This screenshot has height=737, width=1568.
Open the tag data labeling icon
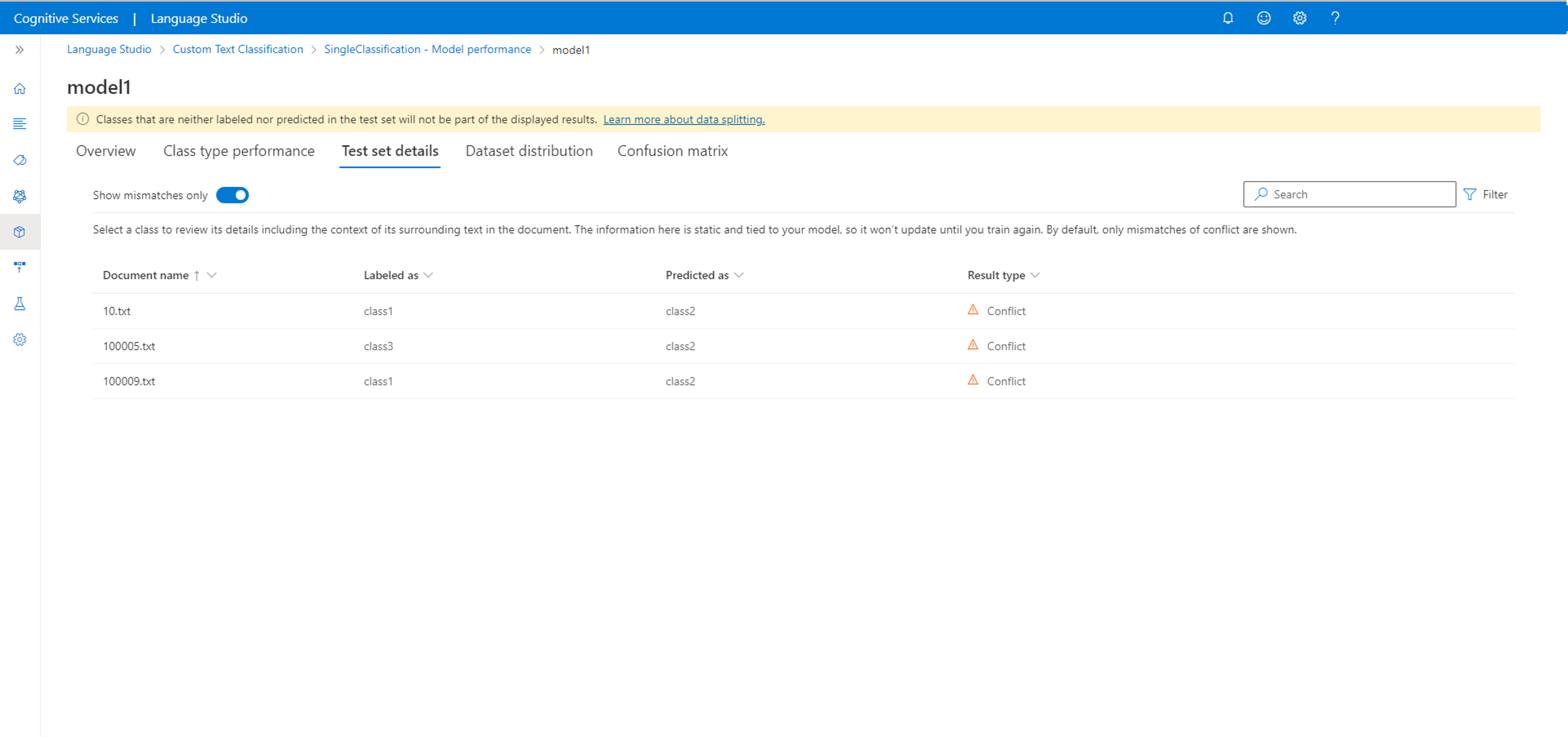tap(20, 160)
